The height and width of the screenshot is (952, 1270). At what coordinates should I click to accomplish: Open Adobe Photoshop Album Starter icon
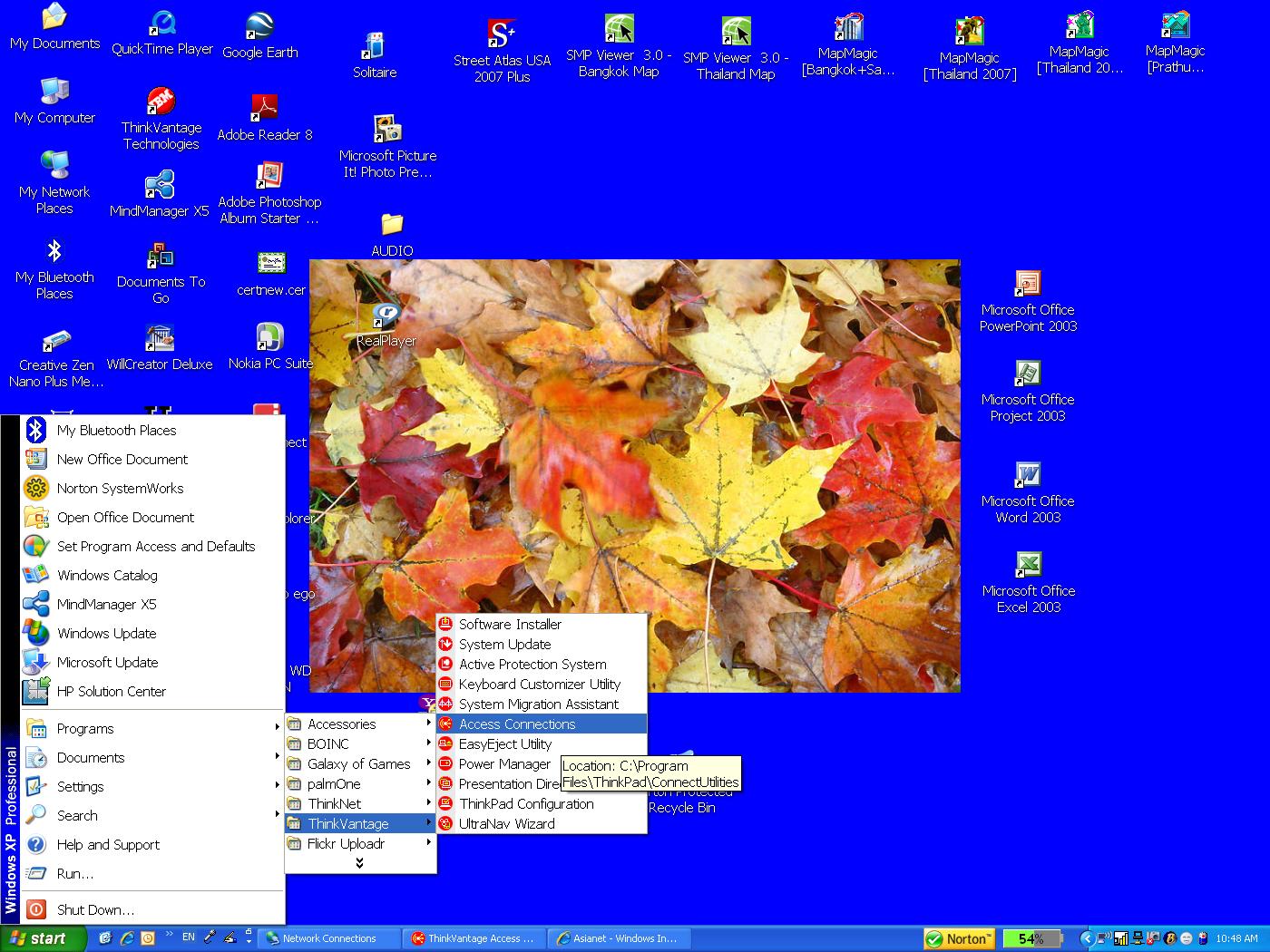[269, 194]
